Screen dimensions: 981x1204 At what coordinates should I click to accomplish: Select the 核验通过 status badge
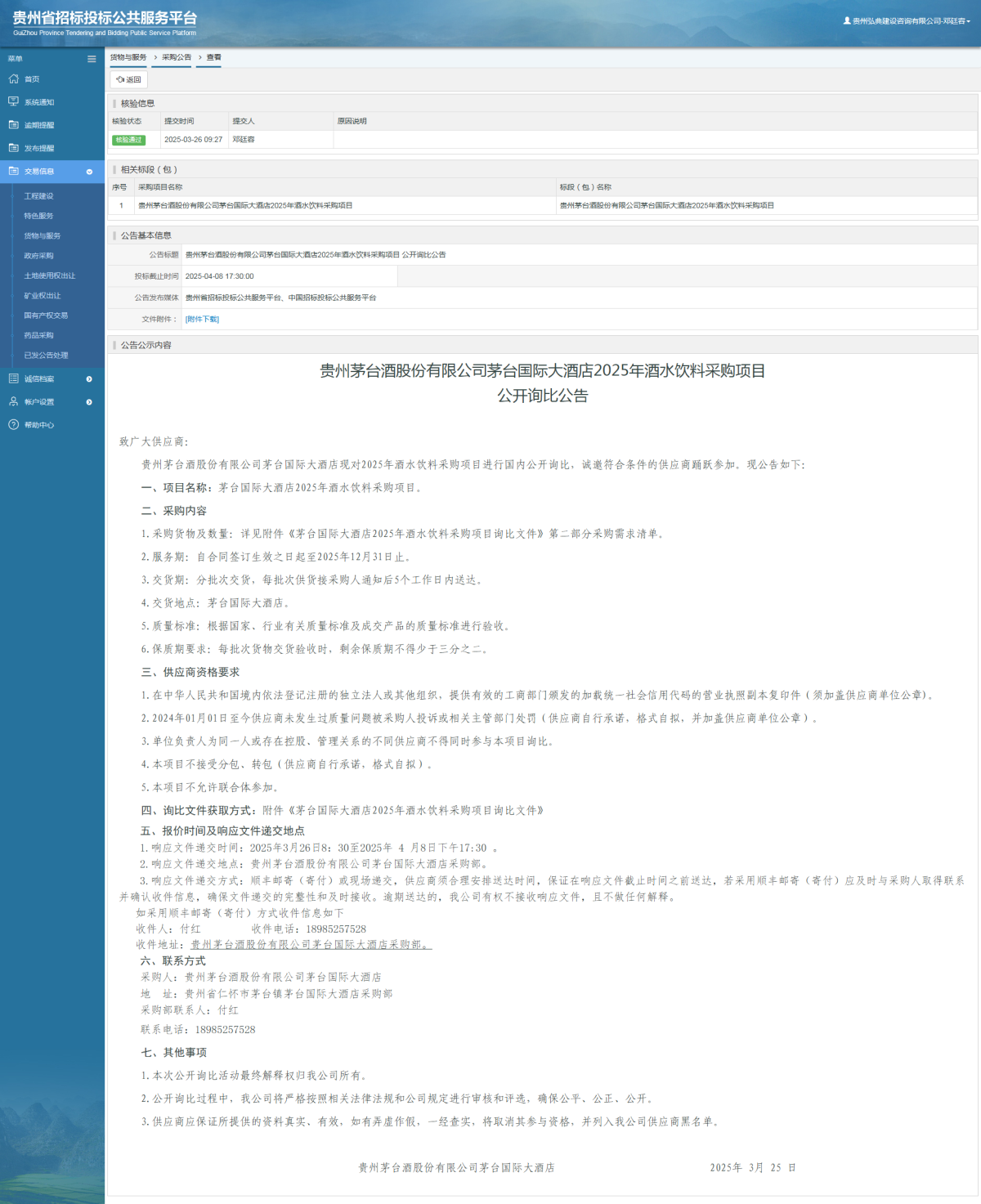pos(129,140)
